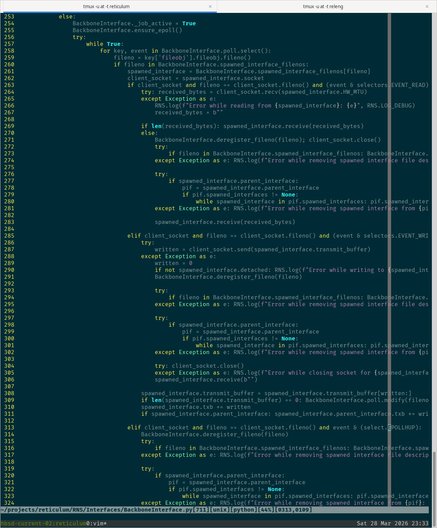Click line number 324
Viewport: 437px width, 528px height.
click(9, 503)
